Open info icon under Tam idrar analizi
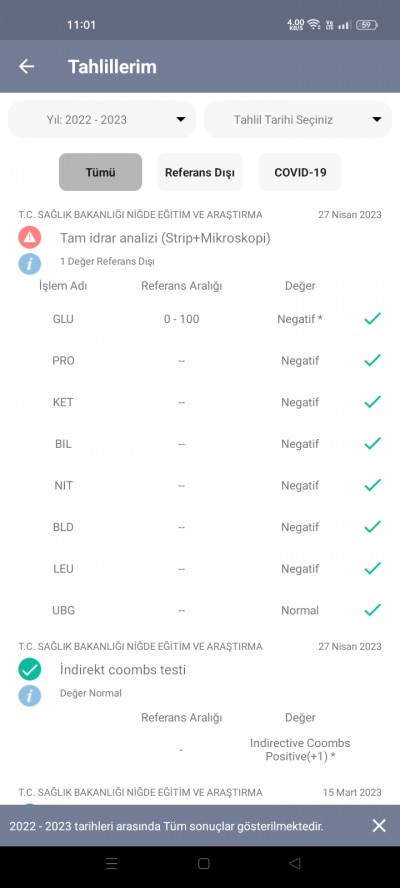The image size is (400, 888). point(29,263)
